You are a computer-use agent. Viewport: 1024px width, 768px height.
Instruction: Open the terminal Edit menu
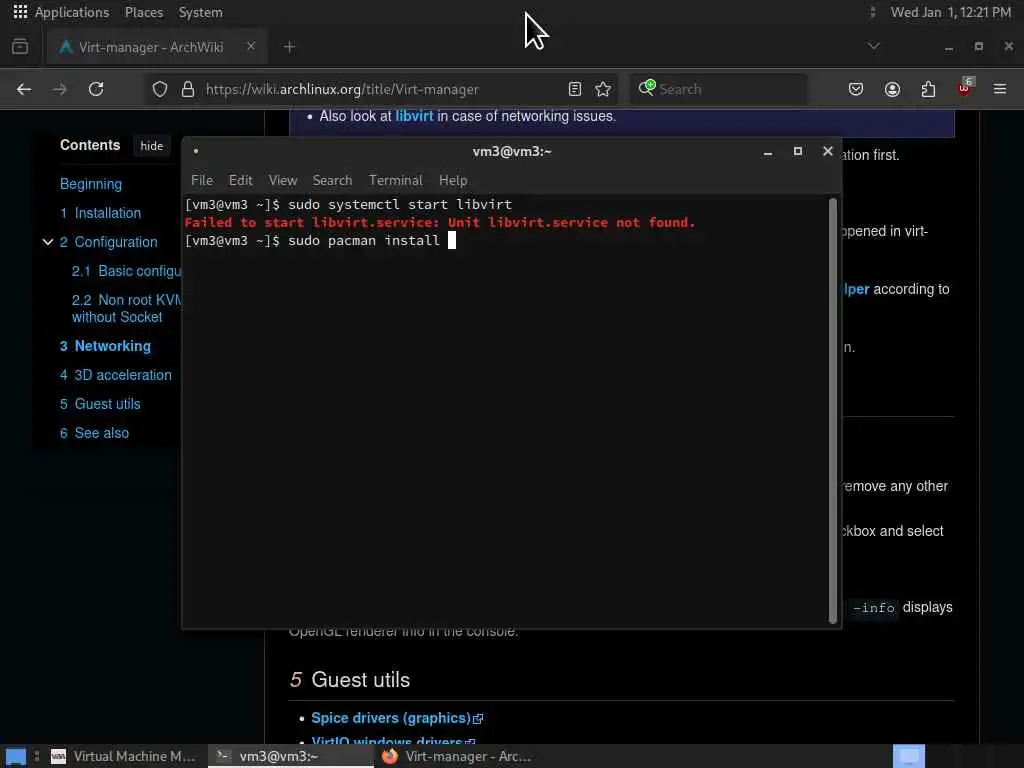(x=240, y=180)
